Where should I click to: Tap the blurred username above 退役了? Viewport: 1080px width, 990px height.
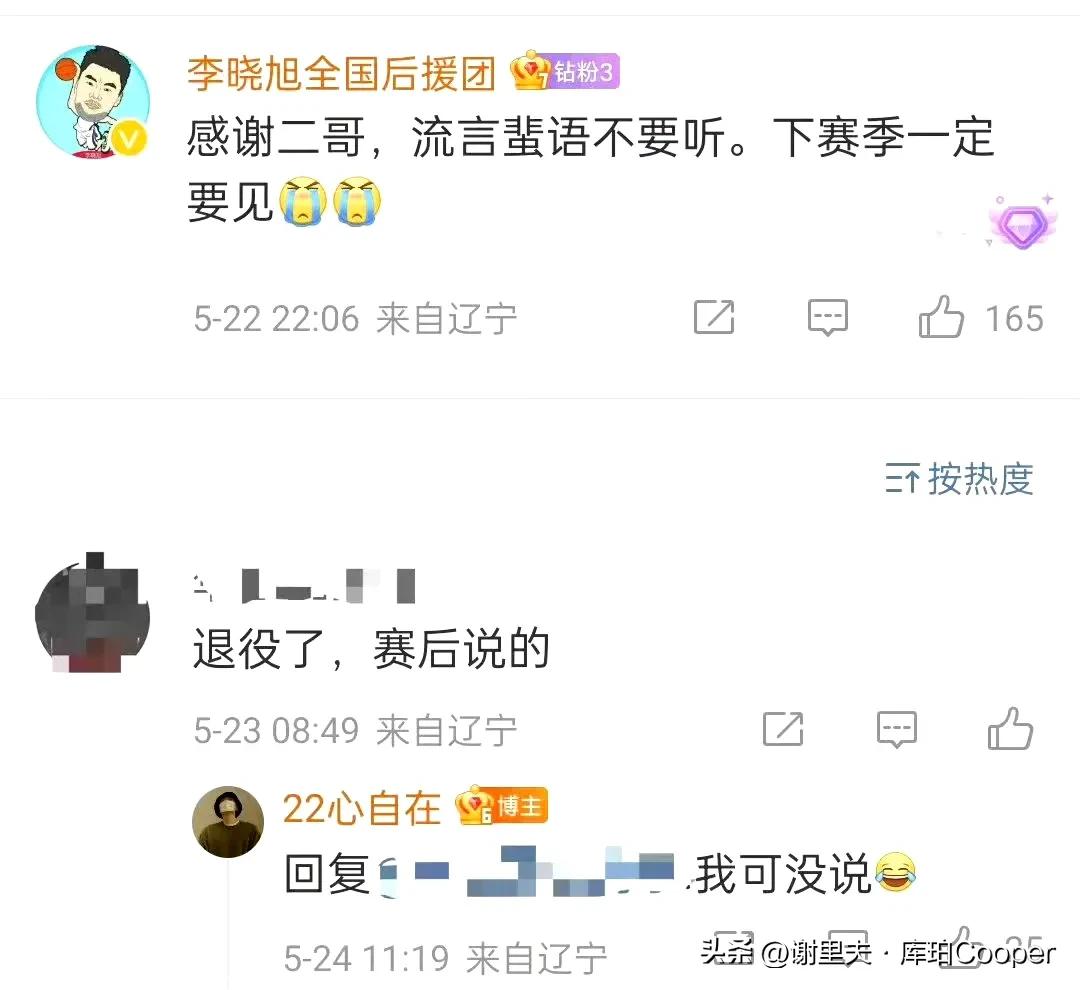click(x=304, y=586)
